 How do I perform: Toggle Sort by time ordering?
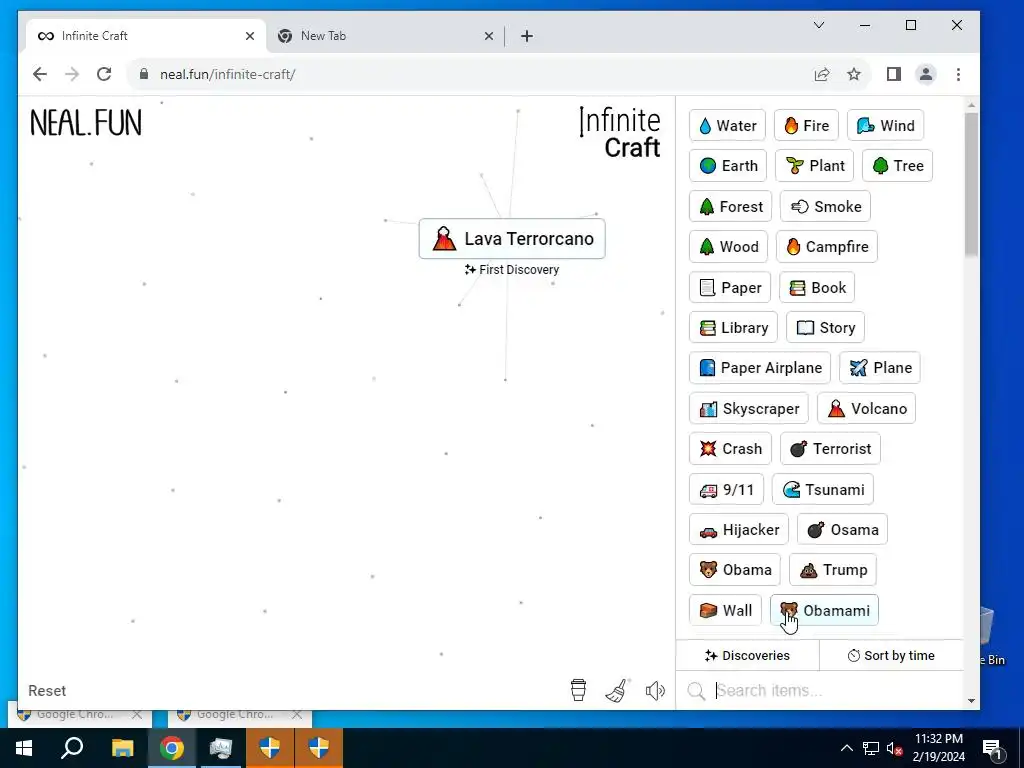tap(891, 656)
